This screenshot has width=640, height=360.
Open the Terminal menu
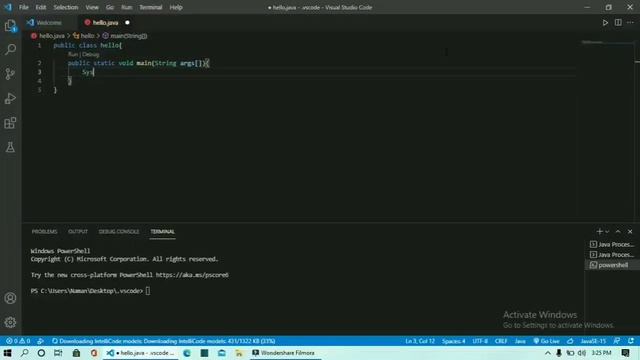point(151,7)
